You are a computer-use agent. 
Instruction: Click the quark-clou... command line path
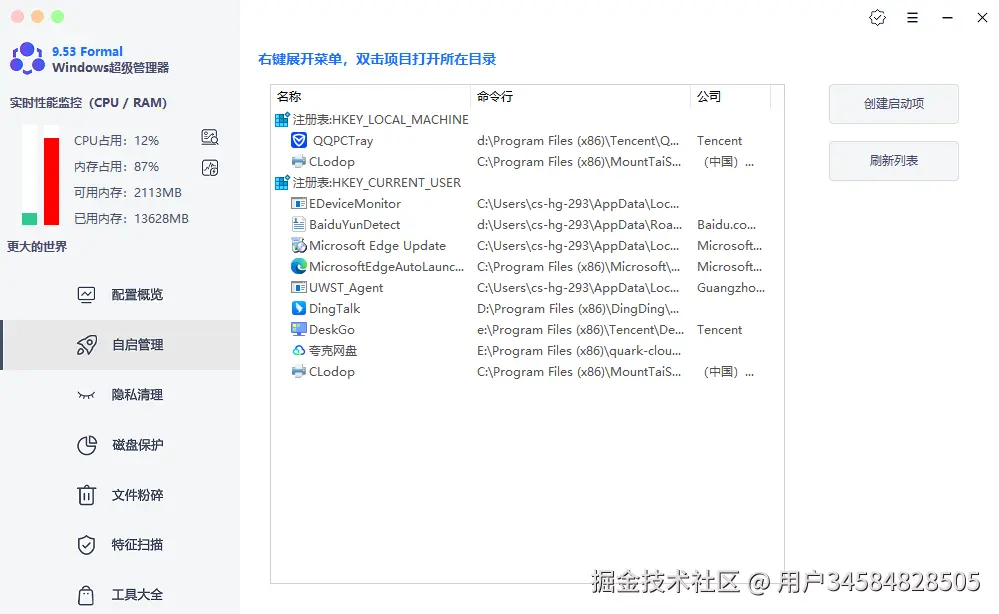[579, 350]
